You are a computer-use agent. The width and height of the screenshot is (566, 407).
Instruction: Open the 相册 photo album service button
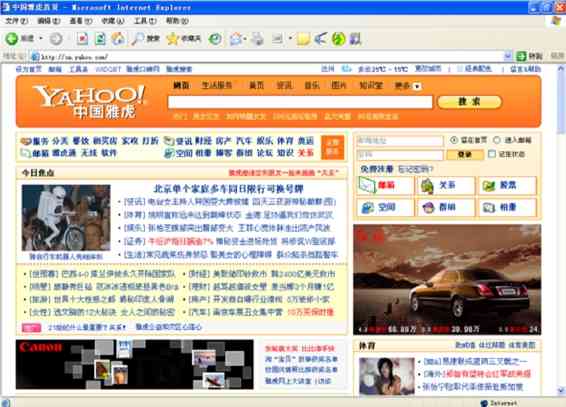508,207
